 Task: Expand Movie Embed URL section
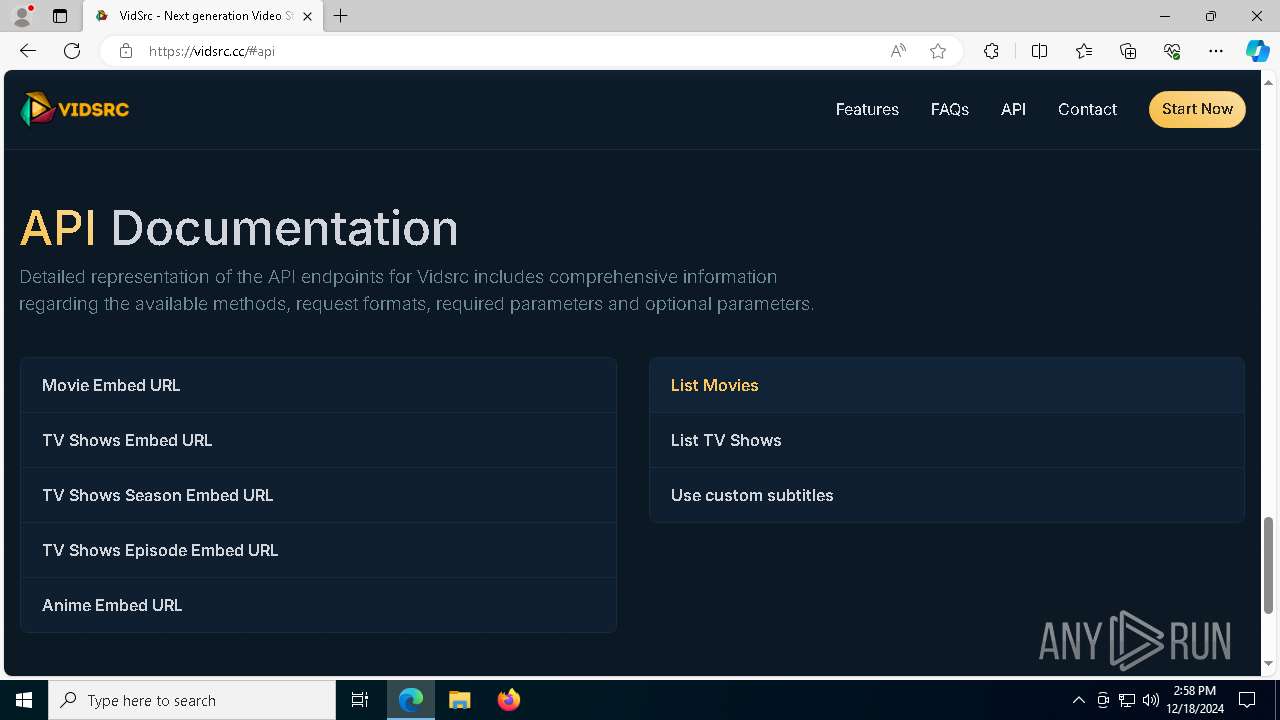pos(318,385)
